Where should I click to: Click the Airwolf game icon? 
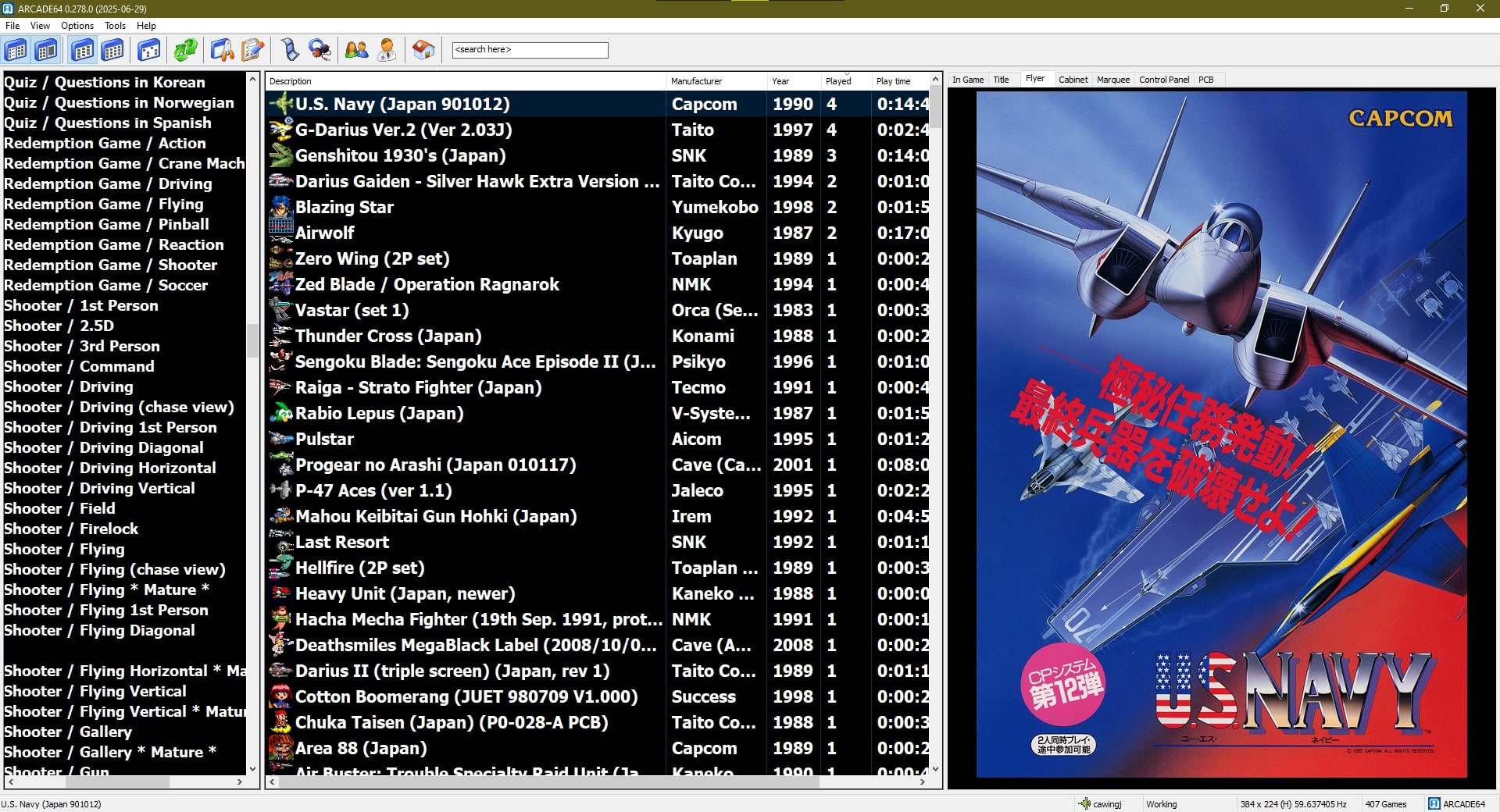281,233
